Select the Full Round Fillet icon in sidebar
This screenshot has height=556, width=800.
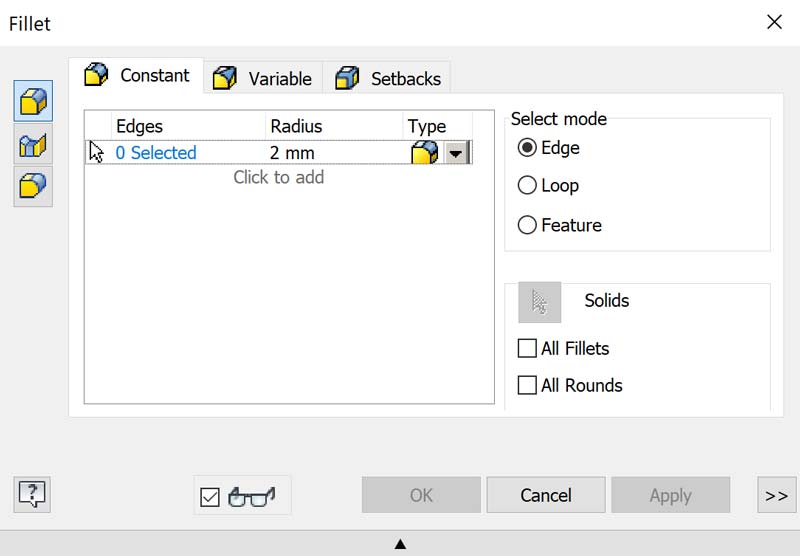point(33,186)
